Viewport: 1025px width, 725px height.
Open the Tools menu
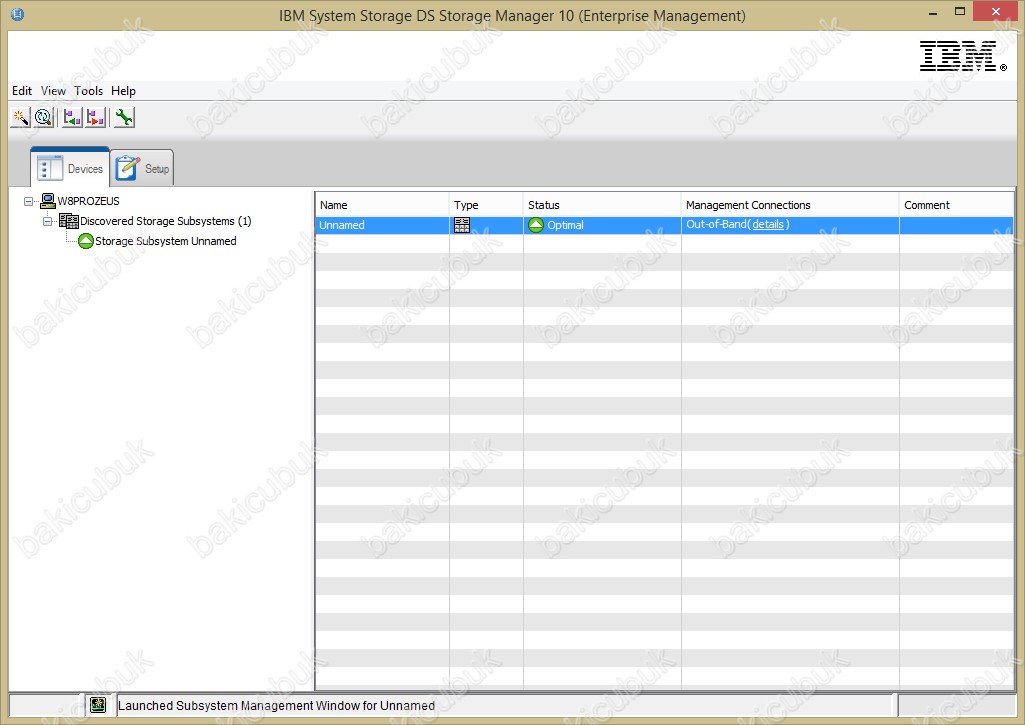click(x=88, y=91)
